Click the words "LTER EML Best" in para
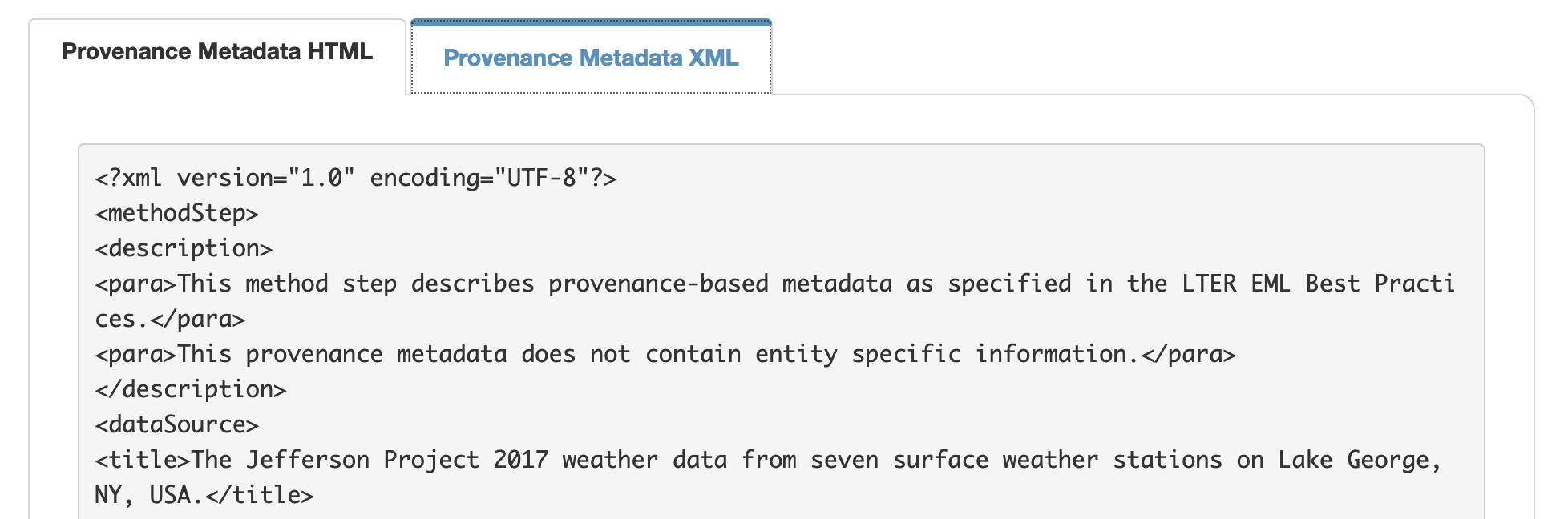The image size is (1568, 519). (1271, 284)
